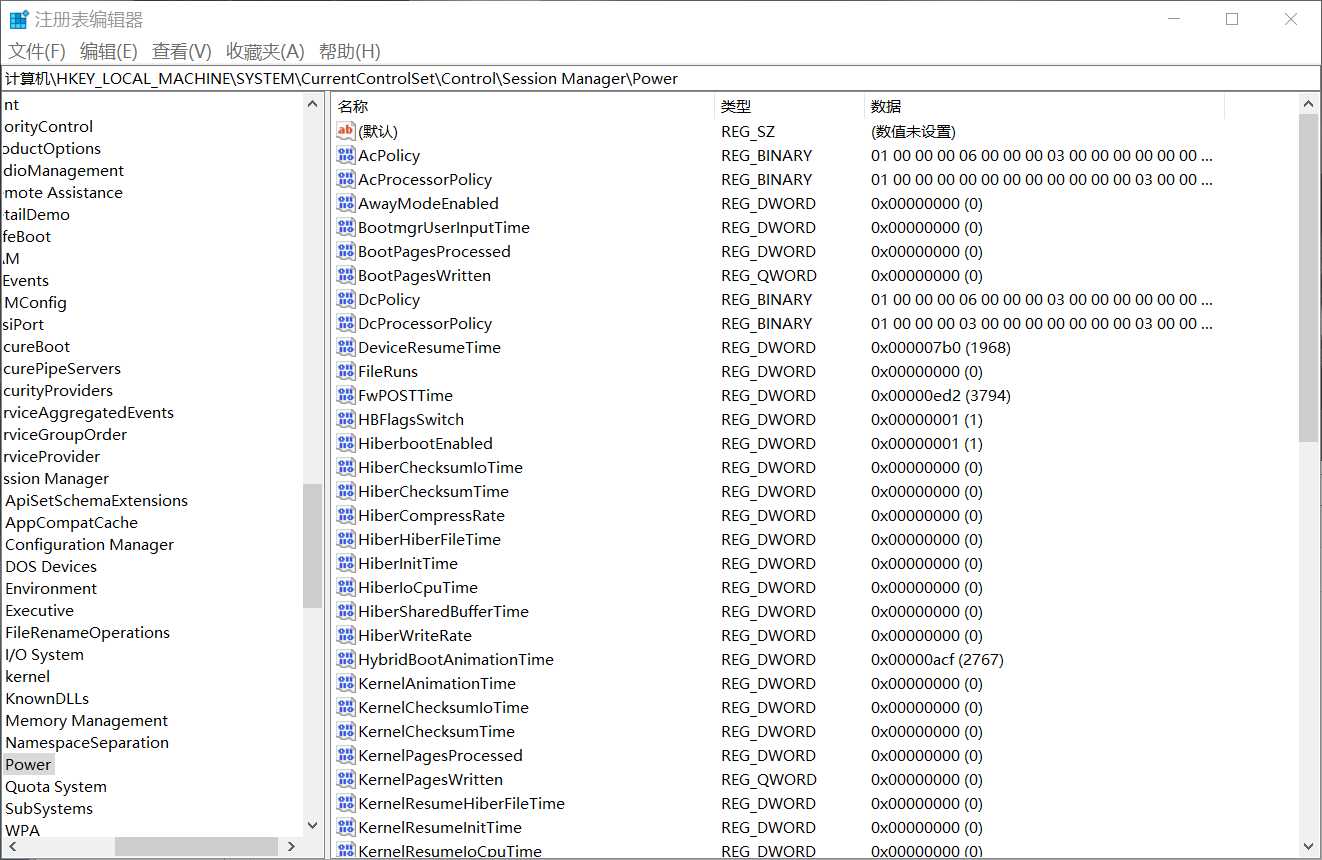Open the 查看(V) menu
Image resolution: width=1322 pixels, height=860 pixels.
click(x=182, y=51)
